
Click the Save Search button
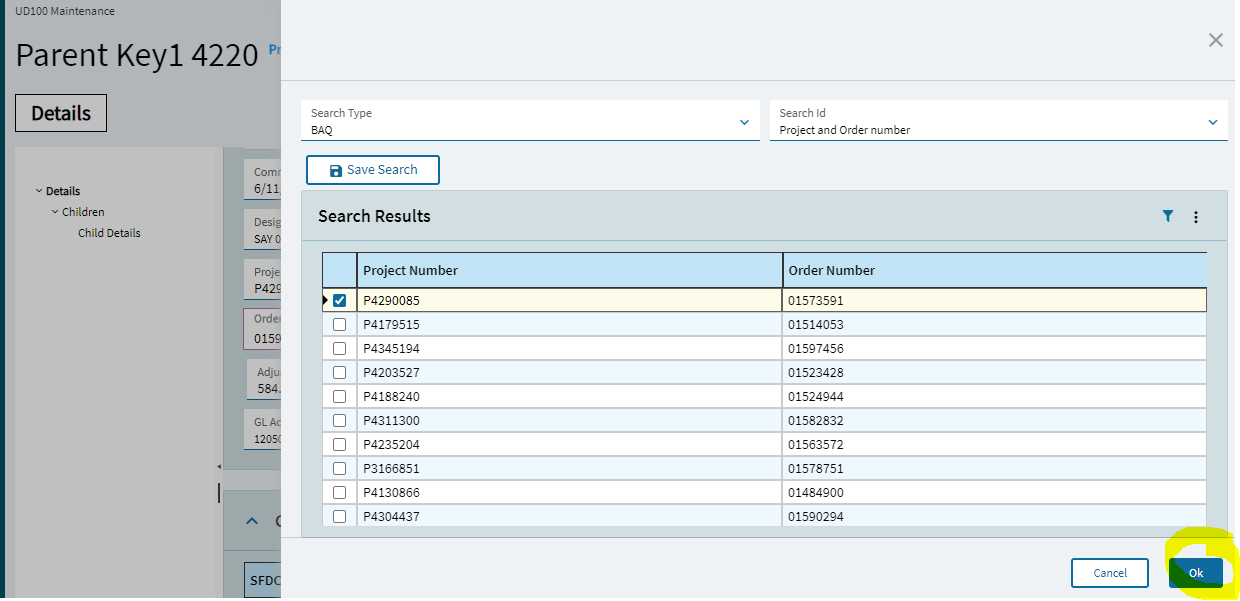click(373, 170)
